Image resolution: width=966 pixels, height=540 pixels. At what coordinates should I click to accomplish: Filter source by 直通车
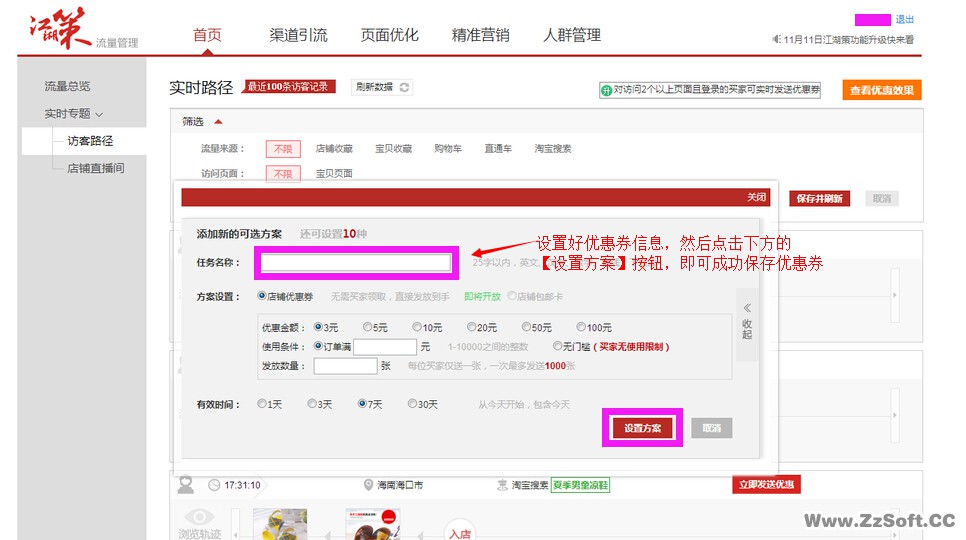[x=498, y=148]
